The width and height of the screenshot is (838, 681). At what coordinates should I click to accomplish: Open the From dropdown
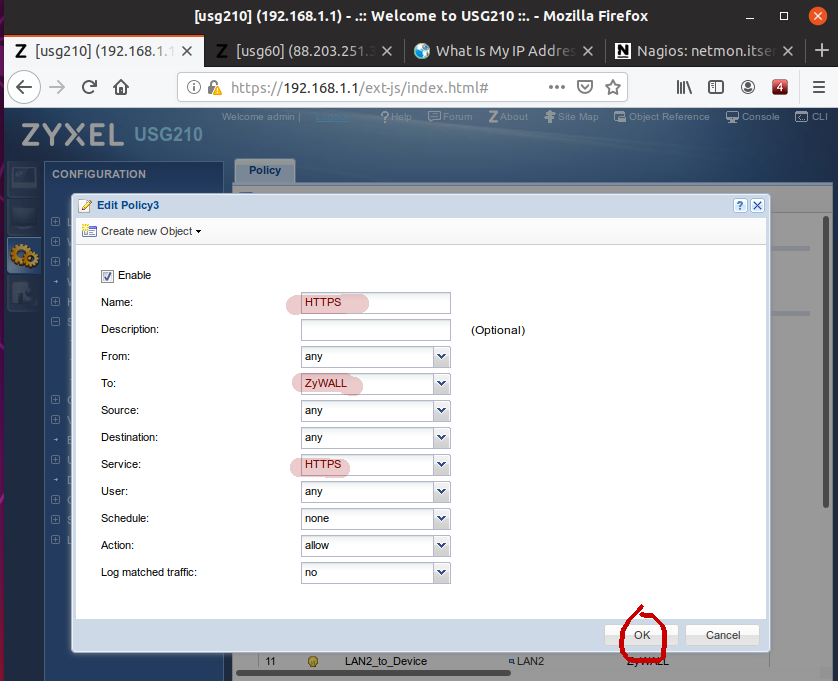pos(441,357)
